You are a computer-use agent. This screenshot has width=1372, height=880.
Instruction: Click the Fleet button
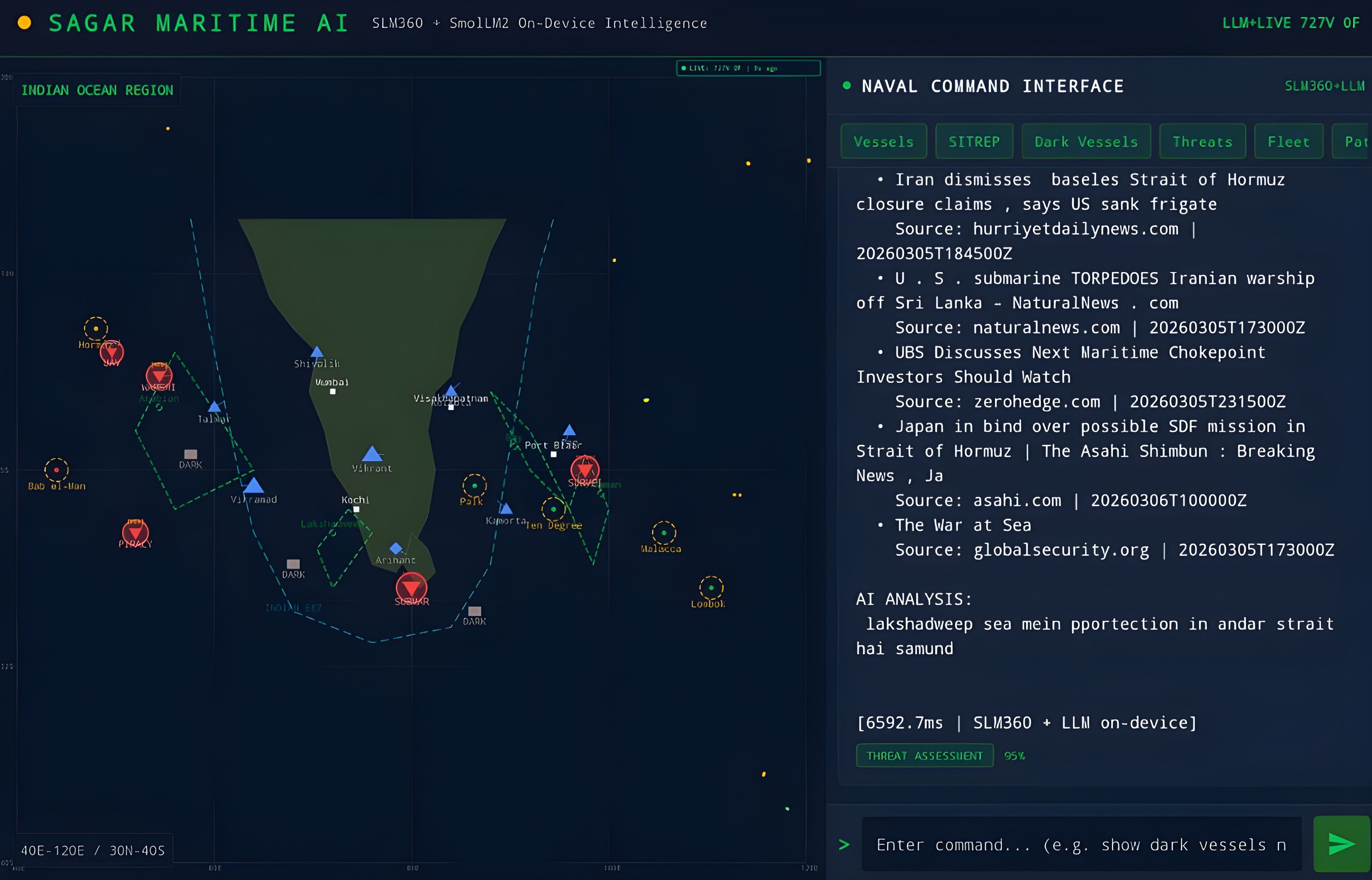pos(1288,141)
